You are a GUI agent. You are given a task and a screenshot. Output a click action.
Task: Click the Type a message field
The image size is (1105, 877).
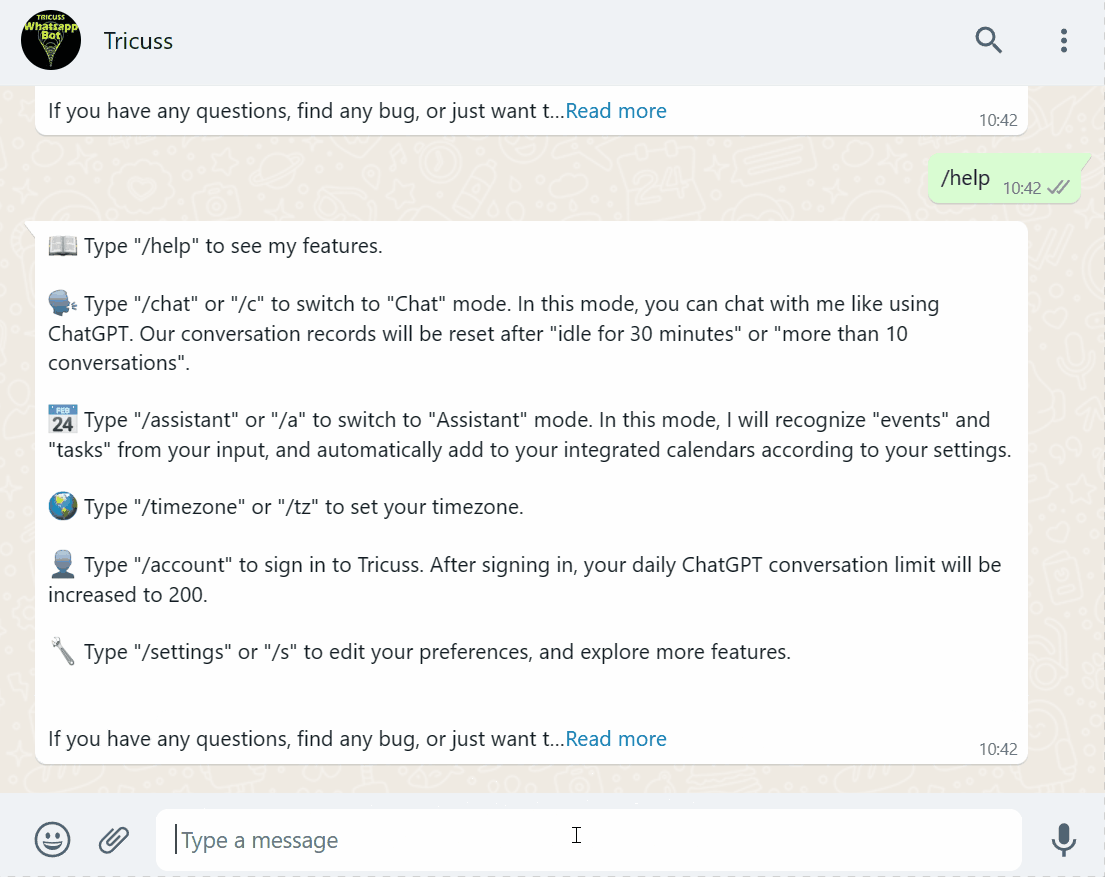coord(588,840)
